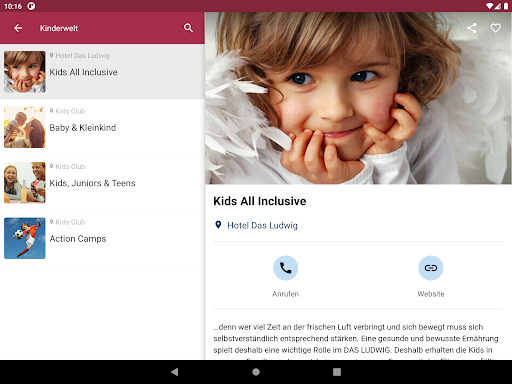The height and width of the screenshot is (384, 512).
Task: Tap the status bar clock showing 10:16
Action: click(x=13, y=6)
